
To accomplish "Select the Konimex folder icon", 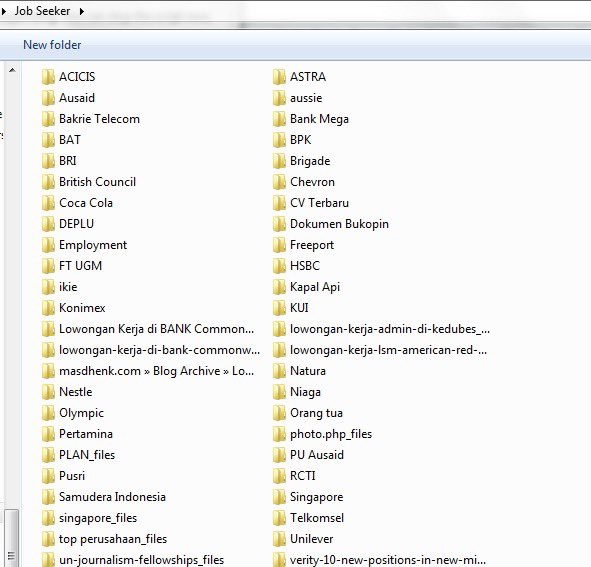I will 48,308.
